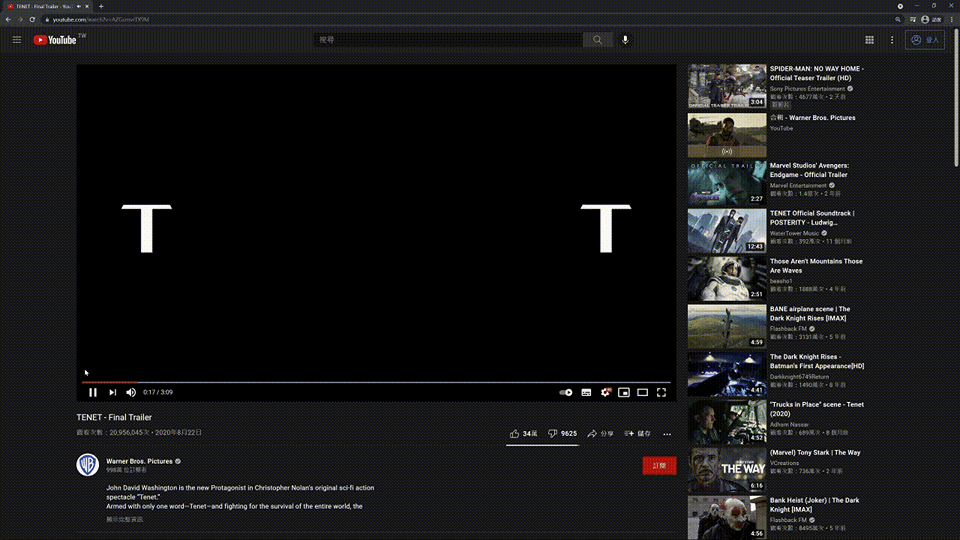Like the video with thumbs up
The height and width of the screenshot is (540, 960).
(523, 433)
